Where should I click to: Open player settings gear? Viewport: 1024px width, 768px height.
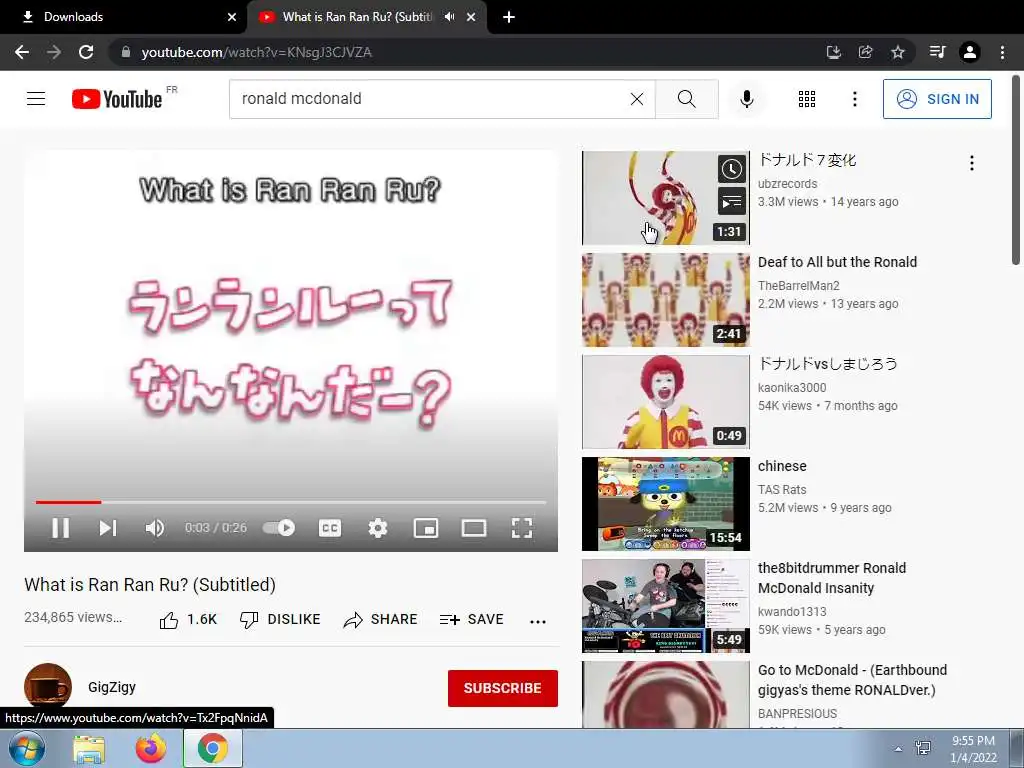point(377,528)
